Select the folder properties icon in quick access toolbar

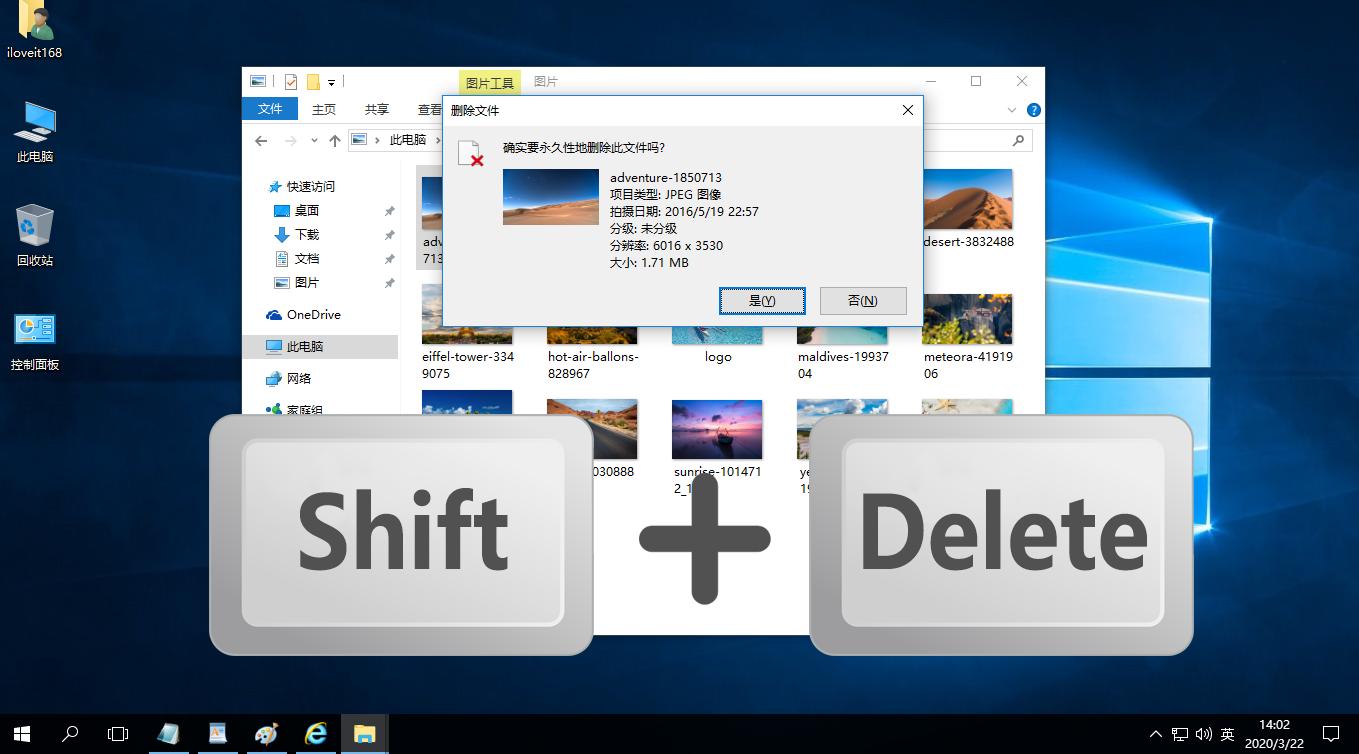pos(290,81)
